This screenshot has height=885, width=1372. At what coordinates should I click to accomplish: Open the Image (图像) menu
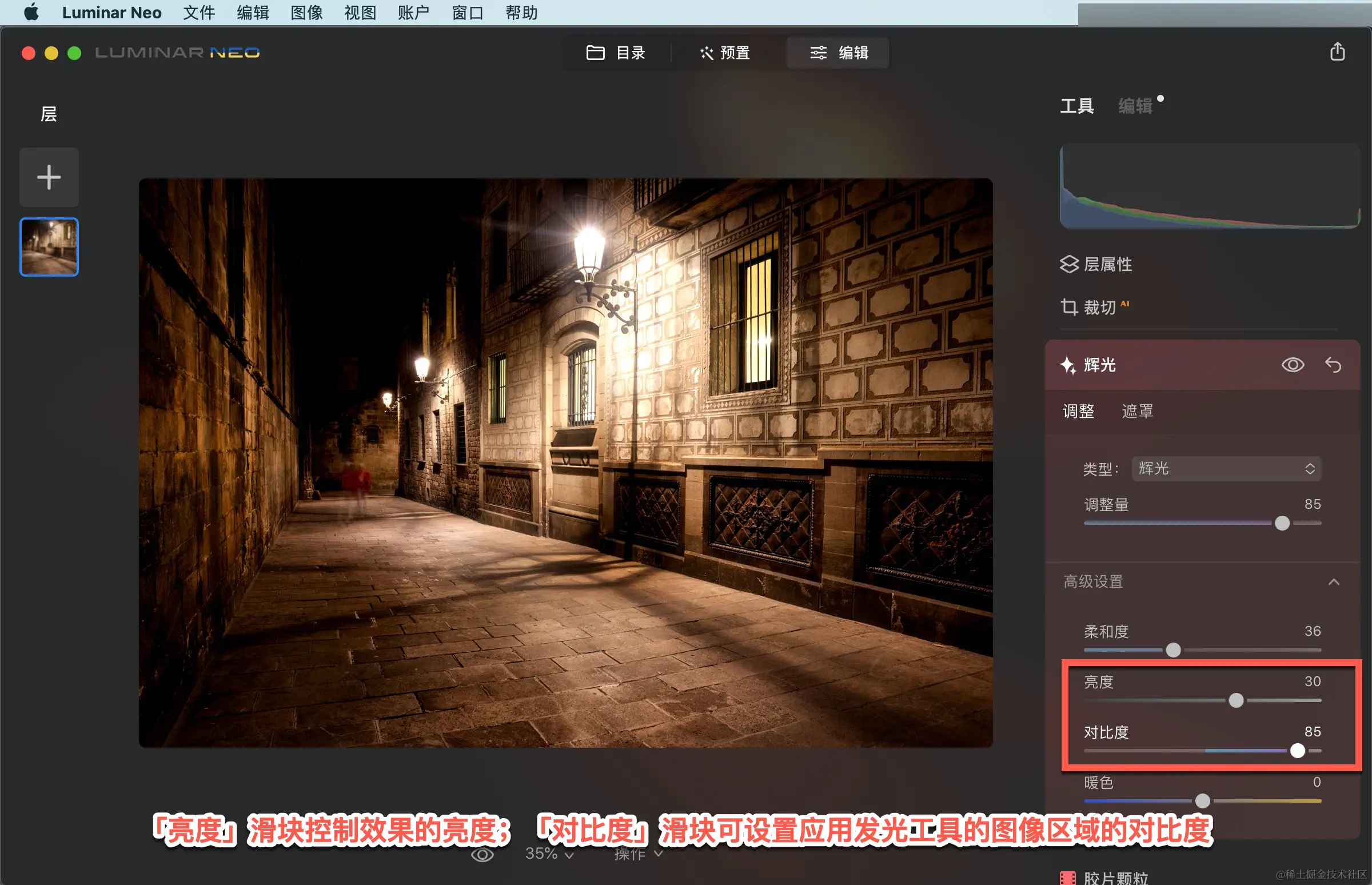click(306, 13)
